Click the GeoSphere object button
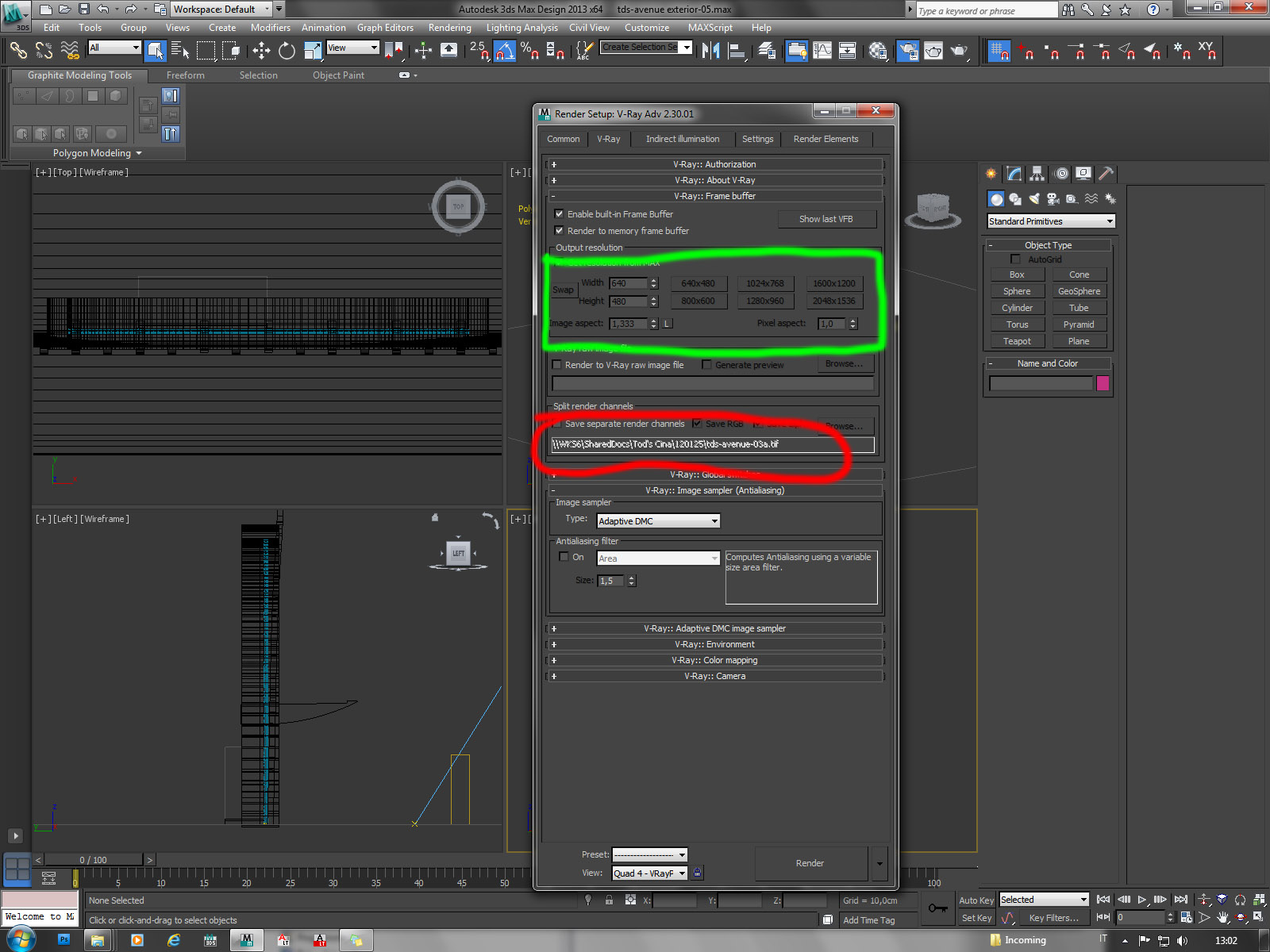The image size is (1270, 952). pos(1079,291)
